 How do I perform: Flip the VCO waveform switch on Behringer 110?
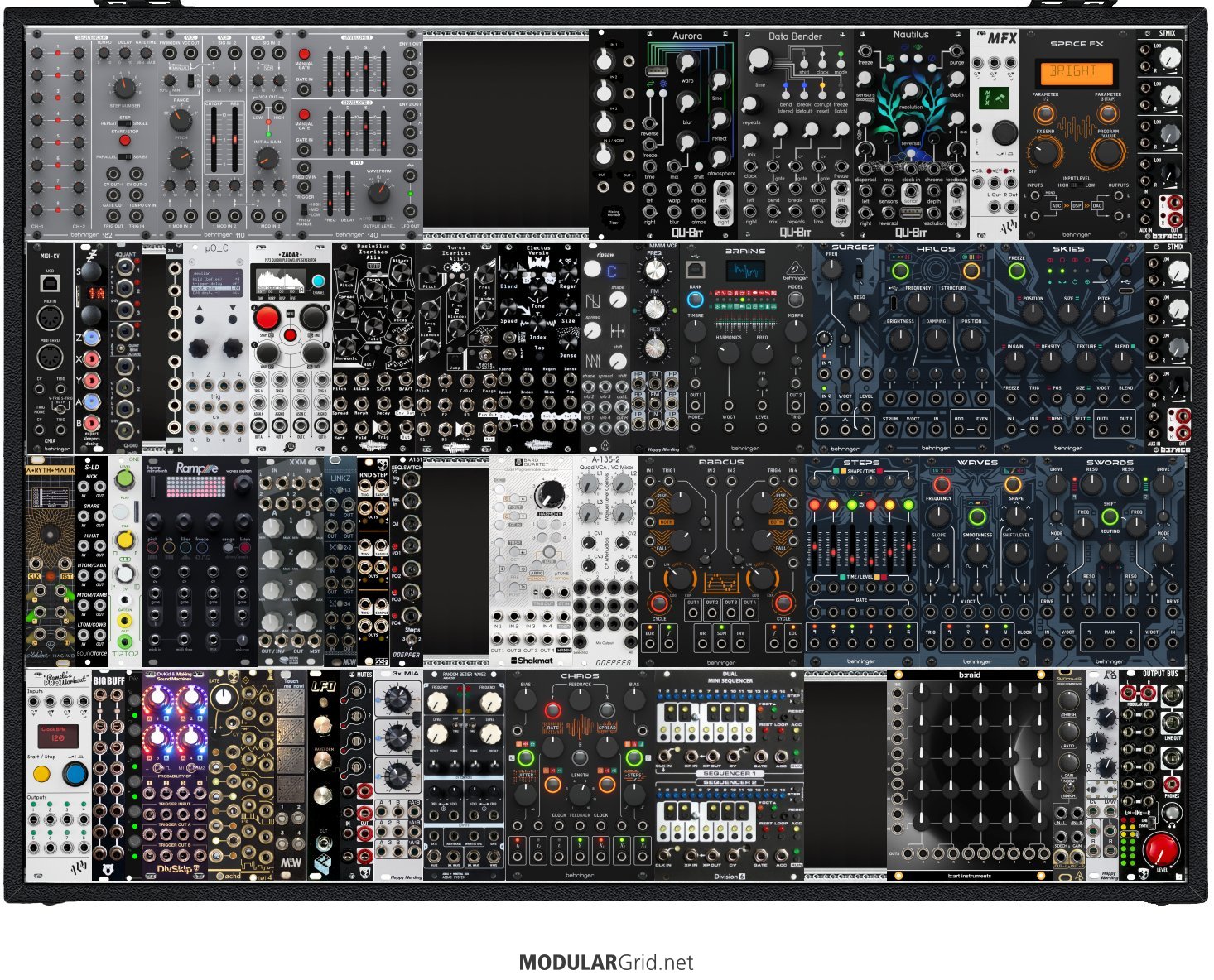(x=191, y=80)
